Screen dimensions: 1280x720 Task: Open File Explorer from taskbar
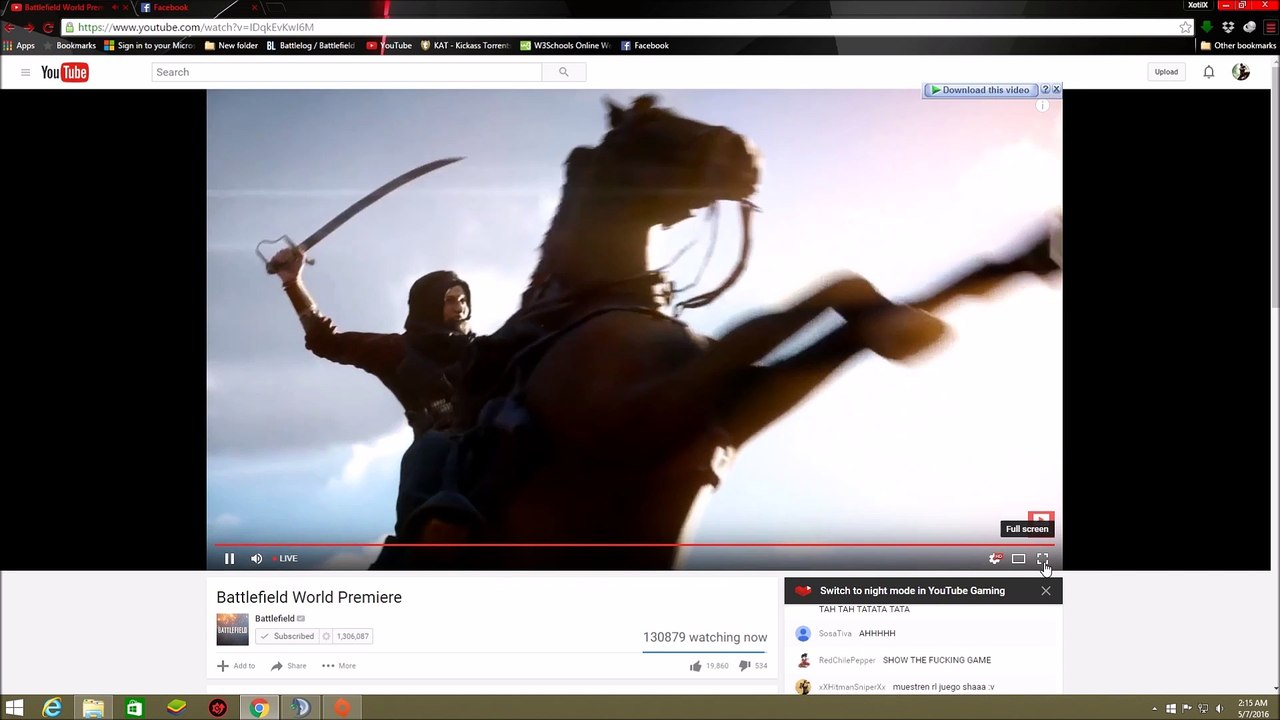coord(93,708)
